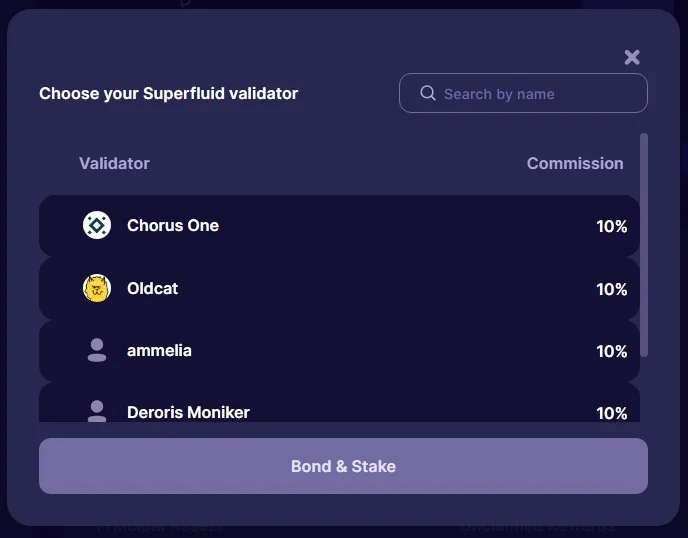This screenshot has height=538, width=688.
Task: Sort by the Commission column header
Action: click(575, 163)
